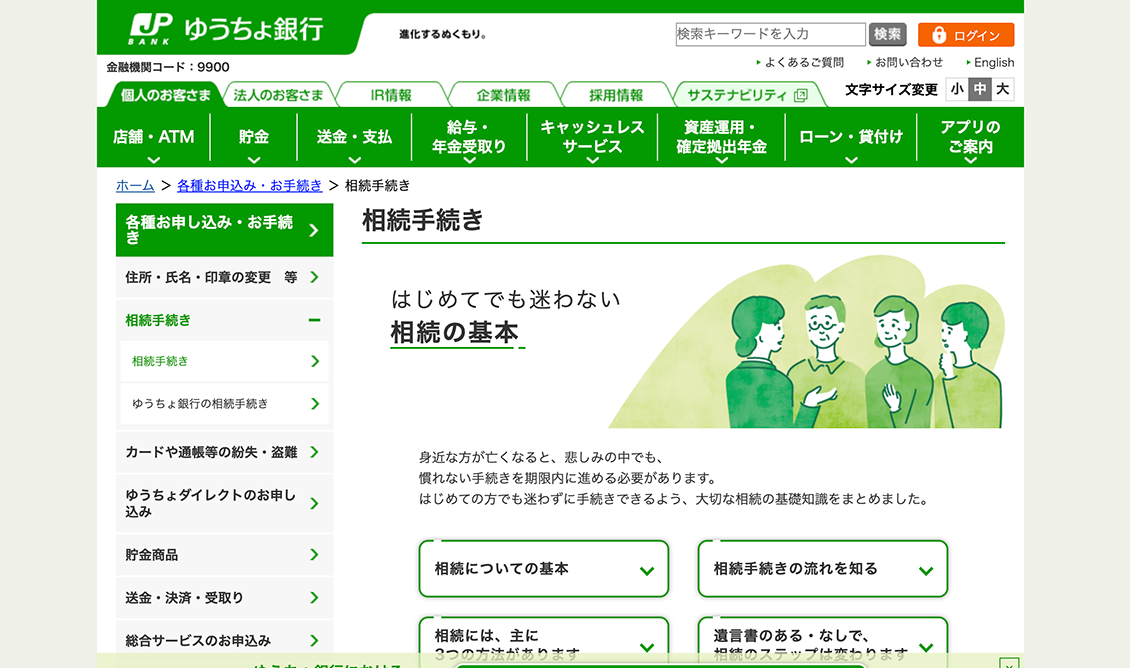Image resolution: width=1130 pixels, height=668 pixels.
Task: Open the アプリのご案内 dropdown menu
Action: (970, 137)
